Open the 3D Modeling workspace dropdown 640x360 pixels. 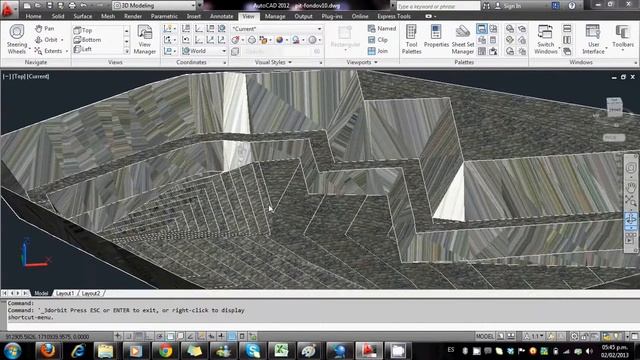click(x=154, y=6)
